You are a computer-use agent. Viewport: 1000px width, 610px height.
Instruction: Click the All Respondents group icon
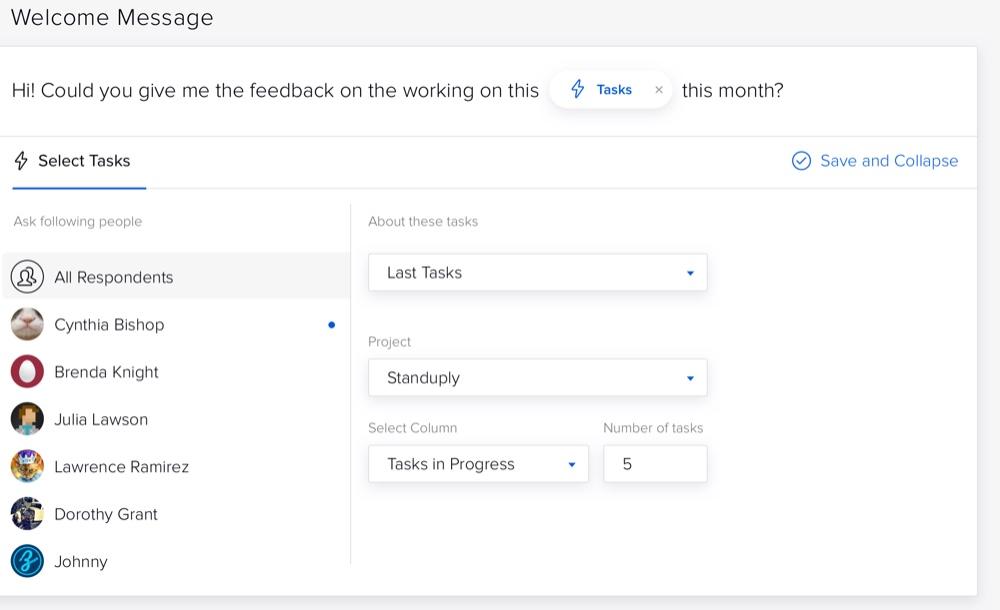click(x=27, y=277)
